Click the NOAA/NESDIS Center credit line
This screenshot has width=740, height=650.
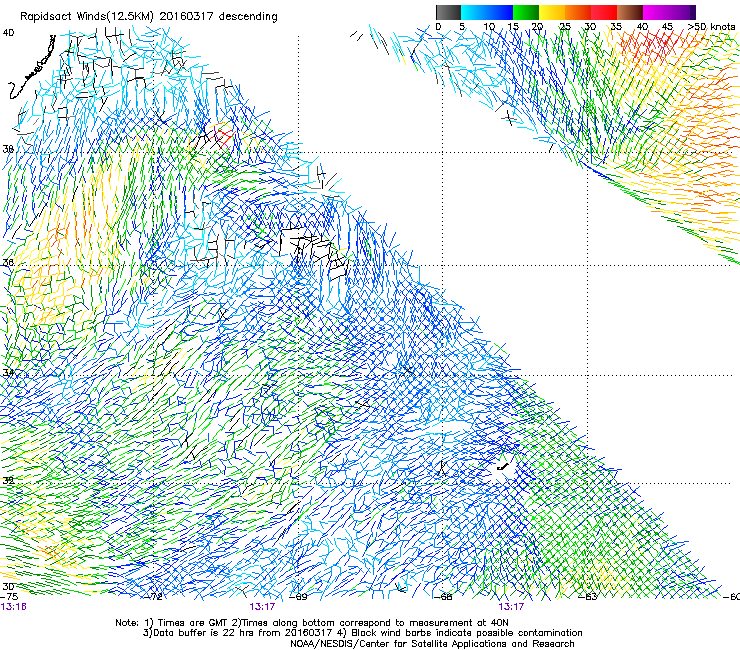(432, 644)
